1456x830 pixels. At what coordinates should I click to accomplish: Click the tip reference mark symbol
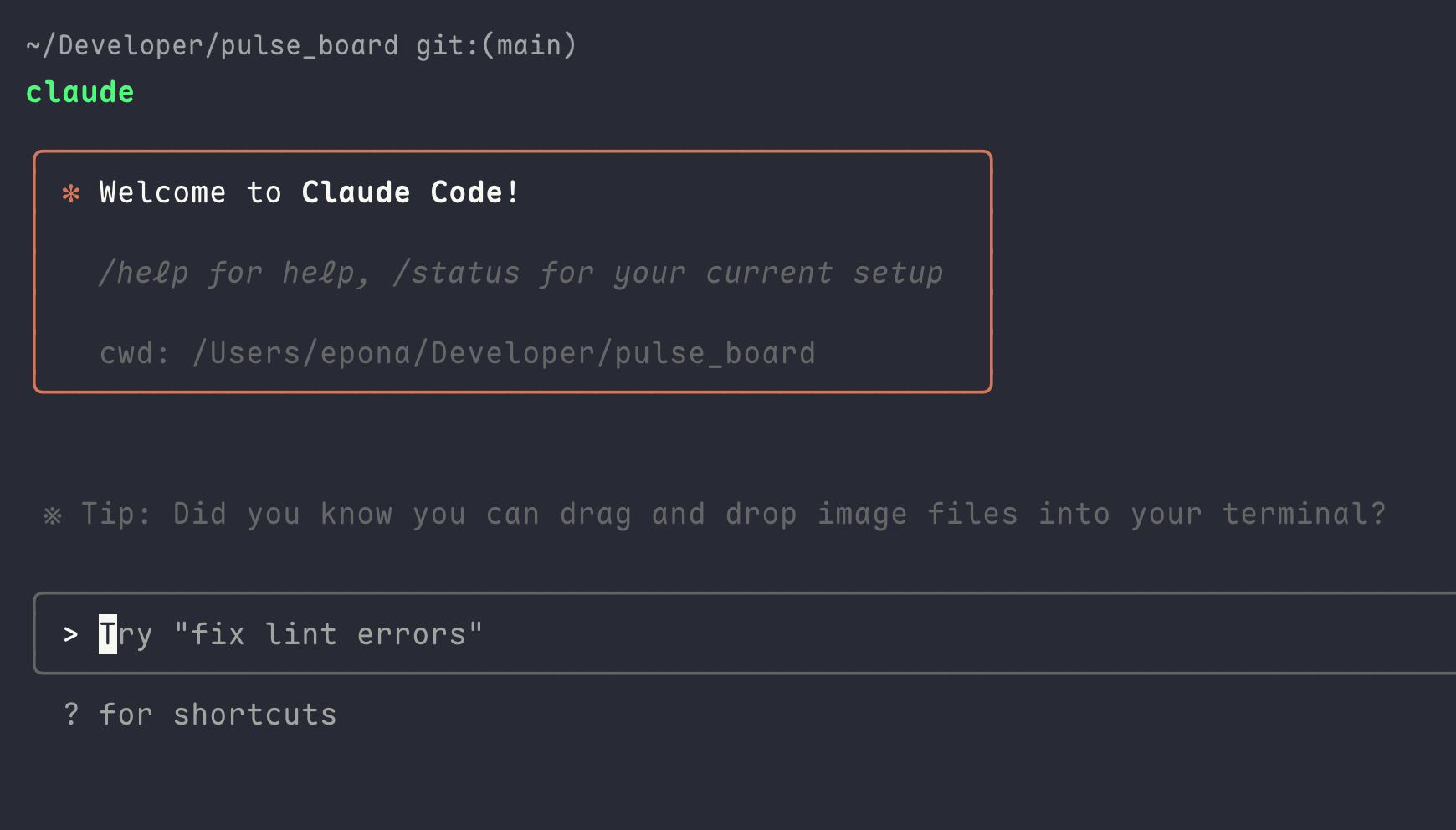53,515
